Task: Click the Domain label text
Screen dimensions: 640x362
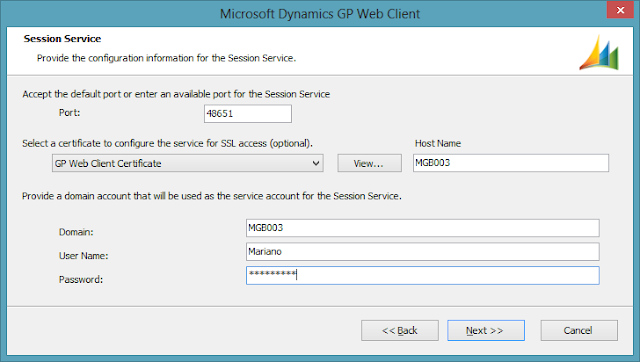Action: pos(76,232)
